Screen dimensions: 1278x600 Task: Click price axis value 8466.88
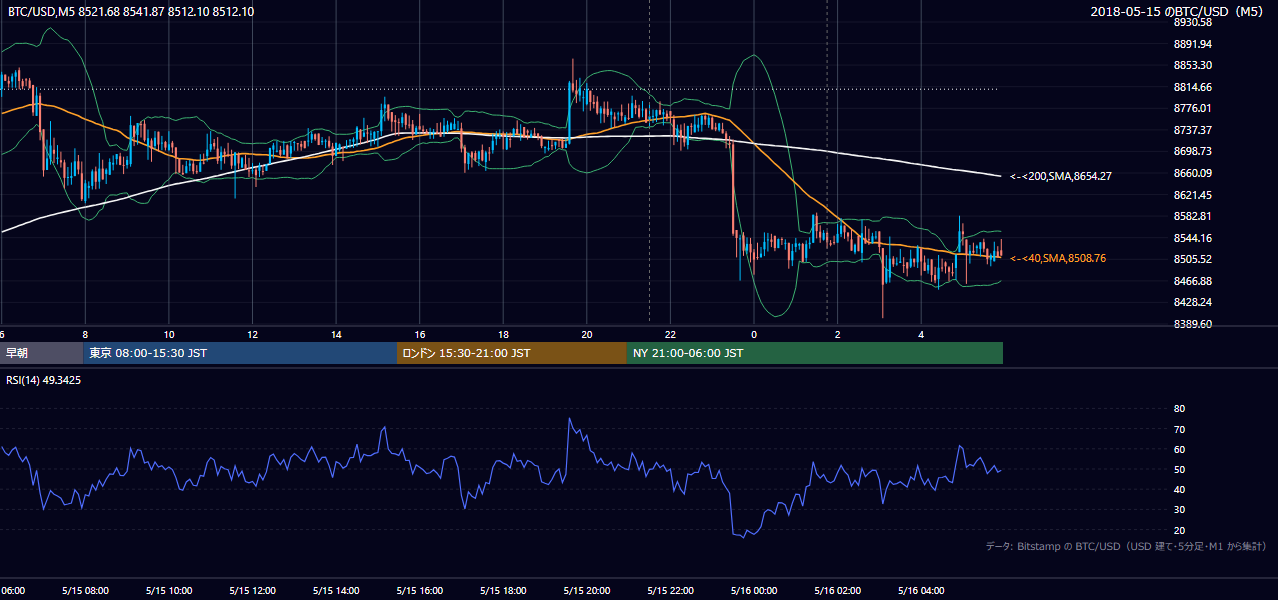[x=1192, y=281]
